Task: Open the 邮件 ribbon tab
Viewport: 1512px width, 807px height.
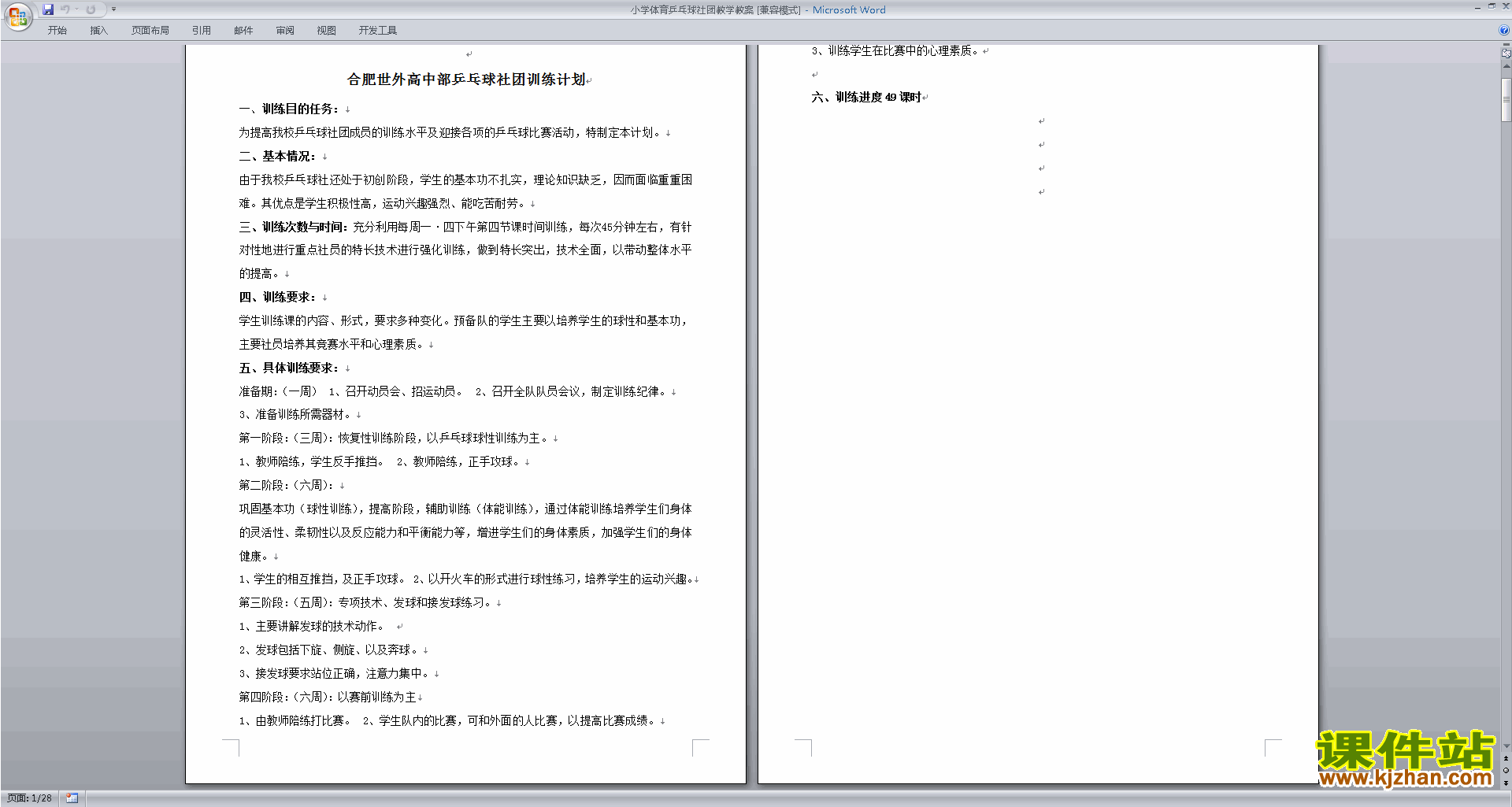Action: point(243,31)
